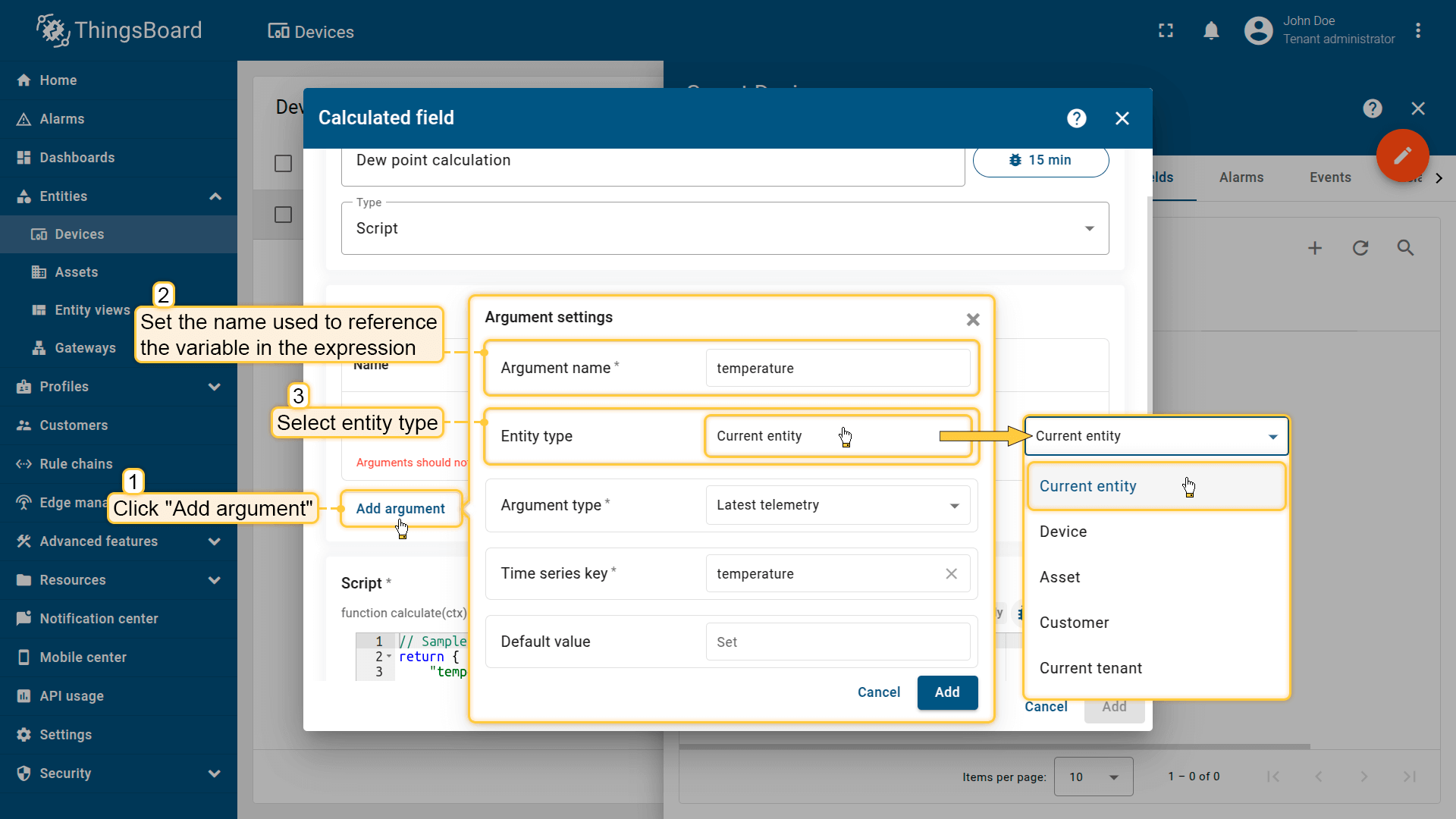The width and height of the screenshot is (1456, 819).
Task: Select Device from entity type list
Action: pyautogui.click(x=1063, y=532)
